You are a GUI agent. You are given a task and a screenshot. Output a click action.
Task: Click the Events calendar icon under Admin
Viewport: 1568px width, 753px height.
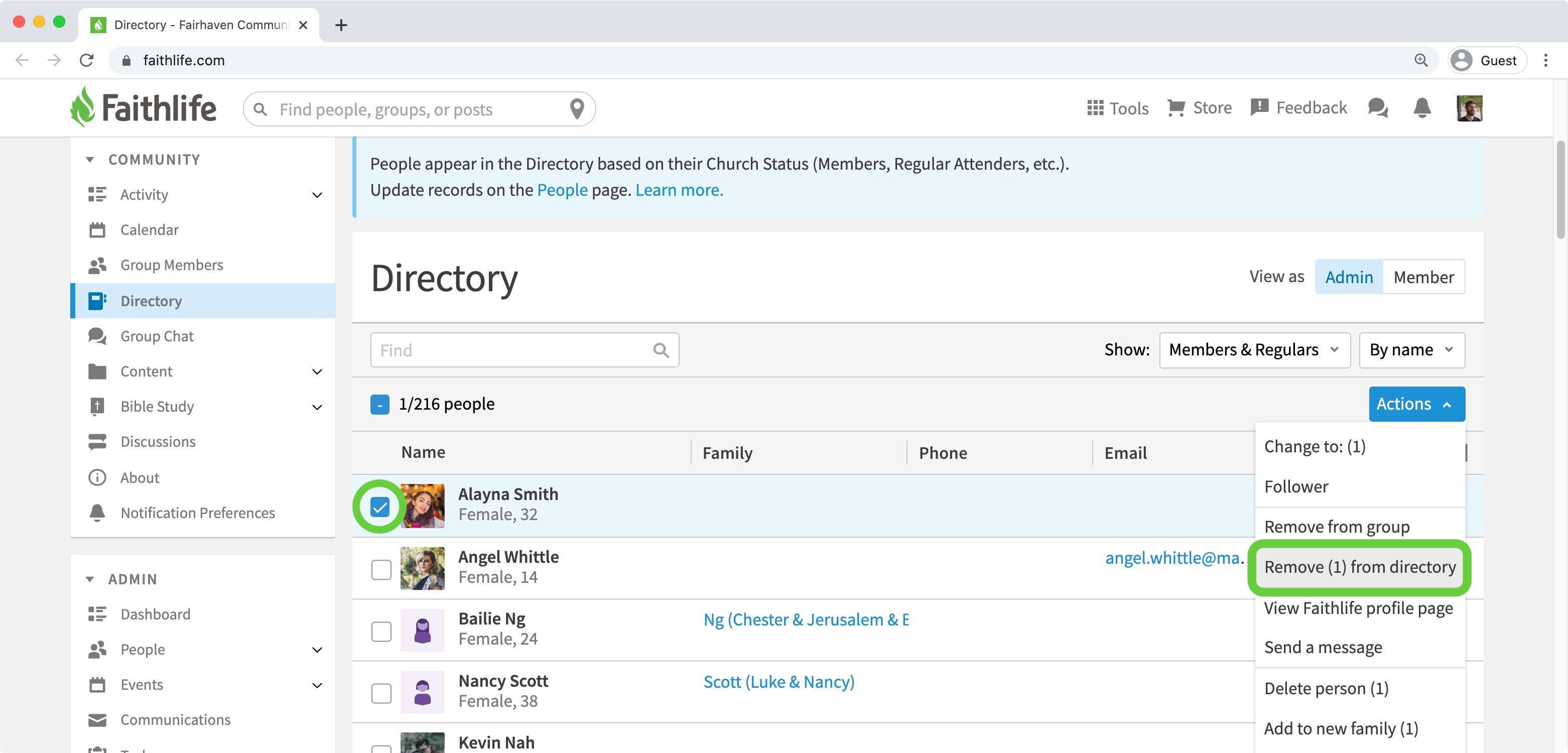pyautogui.click(x=97, y=684)
